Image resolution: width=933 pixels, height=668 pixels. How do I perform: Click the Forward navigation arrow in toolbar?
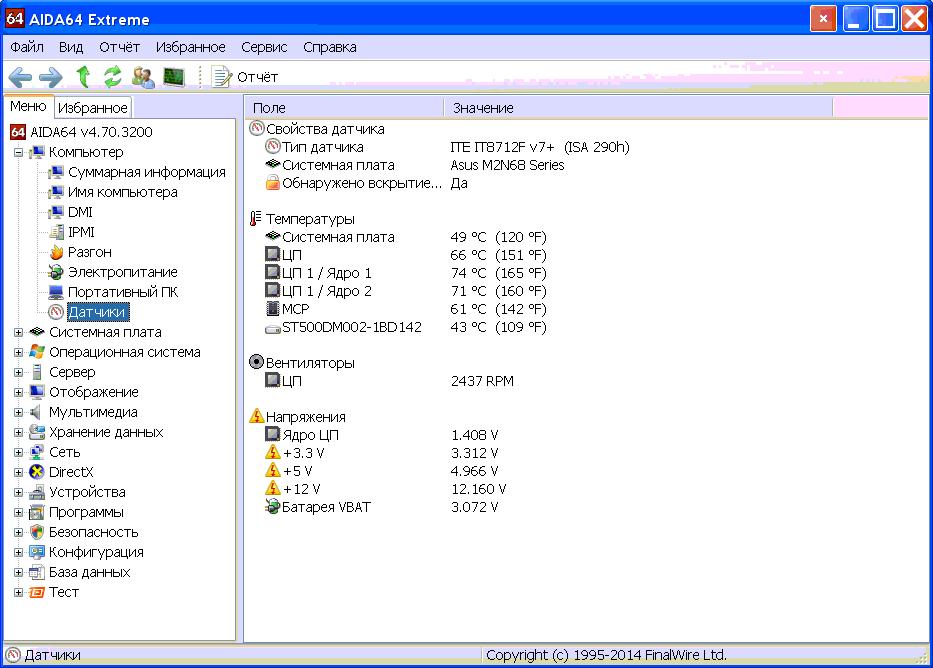(x=51, y=77)
